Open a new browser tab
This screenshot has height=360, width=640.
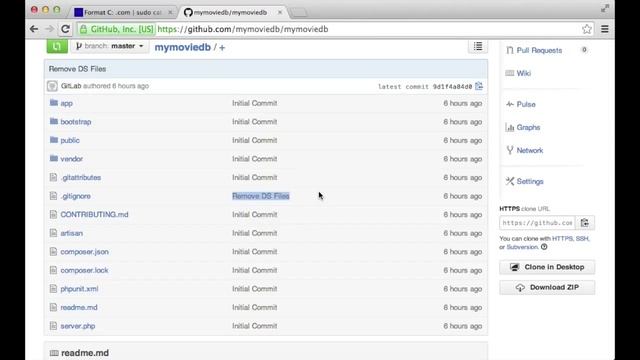[299, 13]
